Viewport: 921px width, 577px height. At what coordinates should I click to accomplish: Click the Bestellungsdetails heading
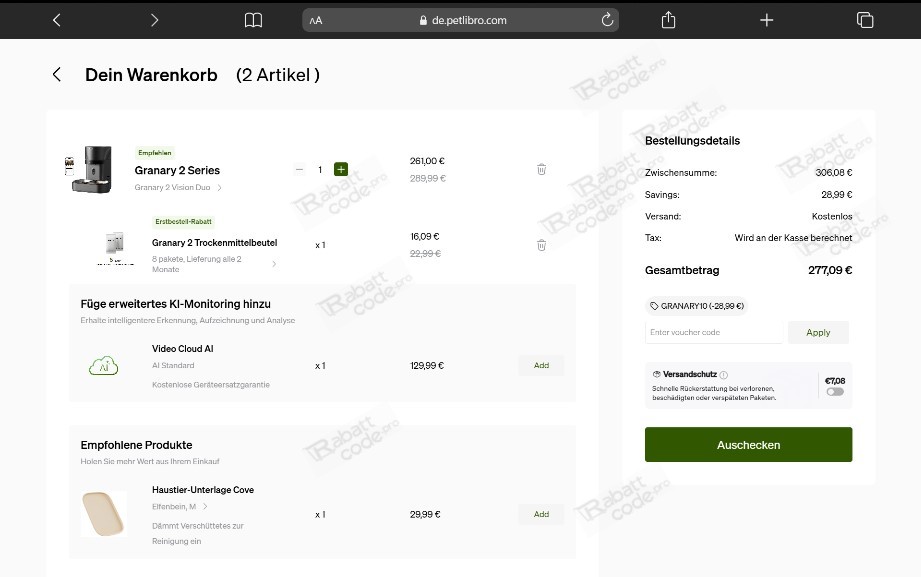tap(693, 140)
